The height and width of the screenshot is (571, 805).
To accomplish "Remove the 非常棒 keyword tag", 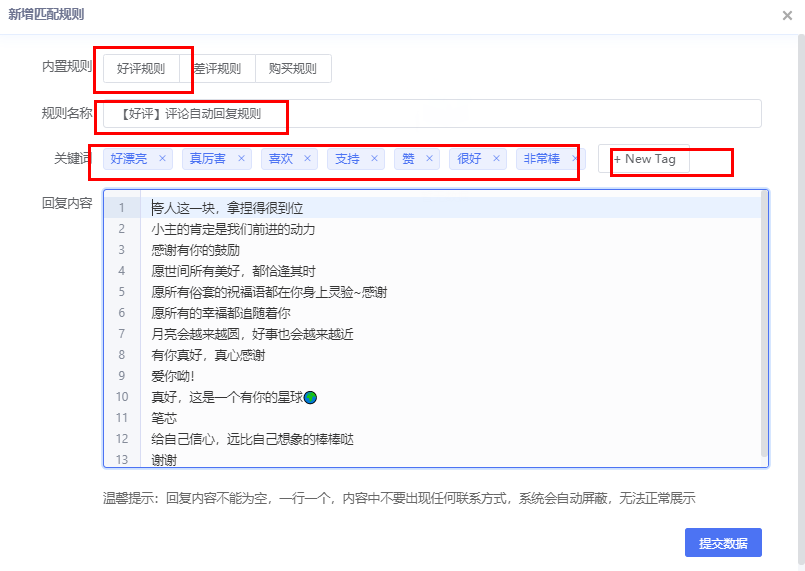I will [575, 158].
